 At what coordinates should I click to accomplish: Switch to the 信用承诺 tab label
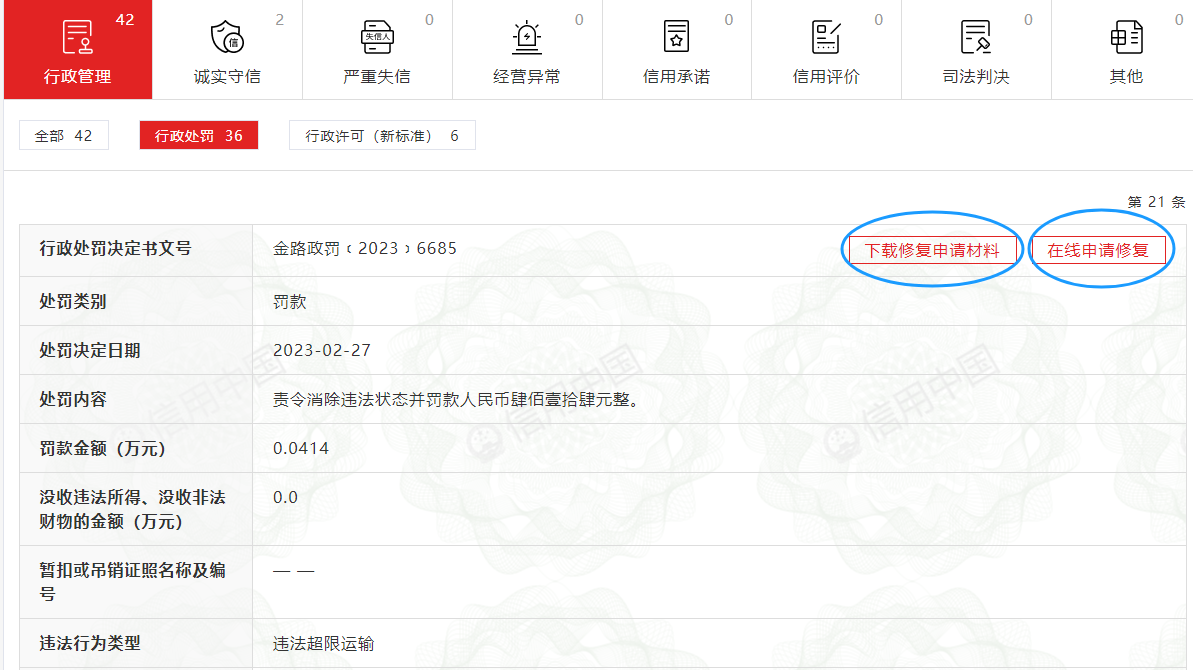tap(676, 77)
